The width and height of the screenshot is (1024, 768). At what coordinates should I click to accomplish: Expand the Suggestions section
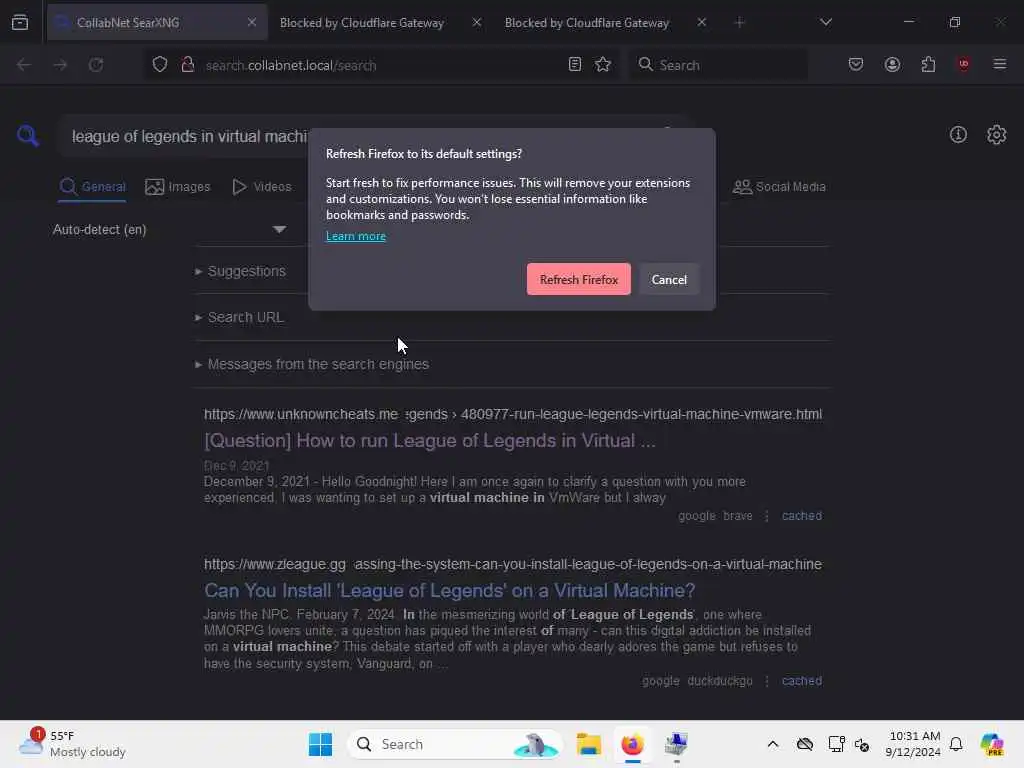[x=240, y=271]
